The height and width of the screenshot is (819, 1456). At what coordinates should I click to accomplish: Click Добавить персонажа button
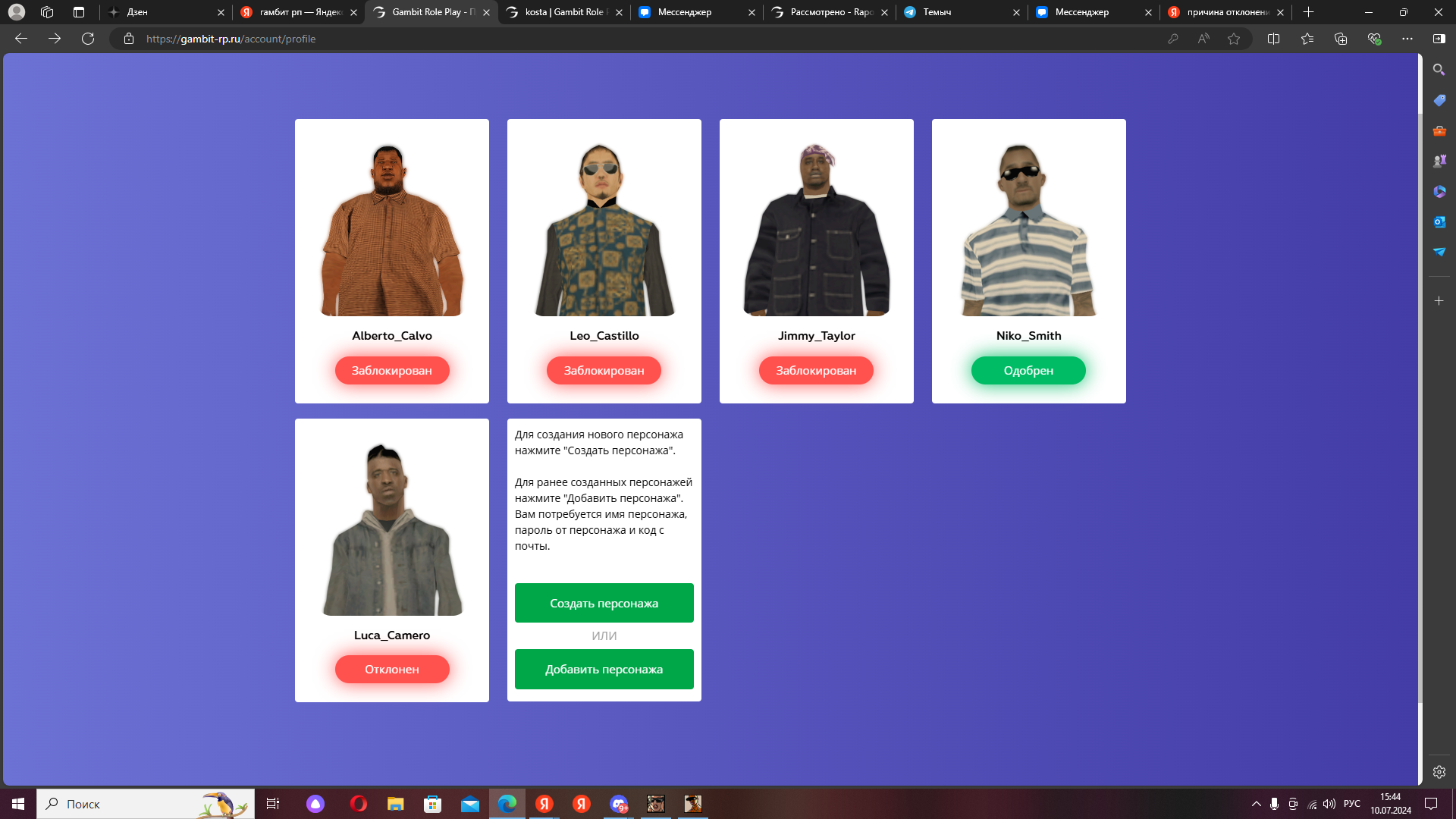click(604, 669)
